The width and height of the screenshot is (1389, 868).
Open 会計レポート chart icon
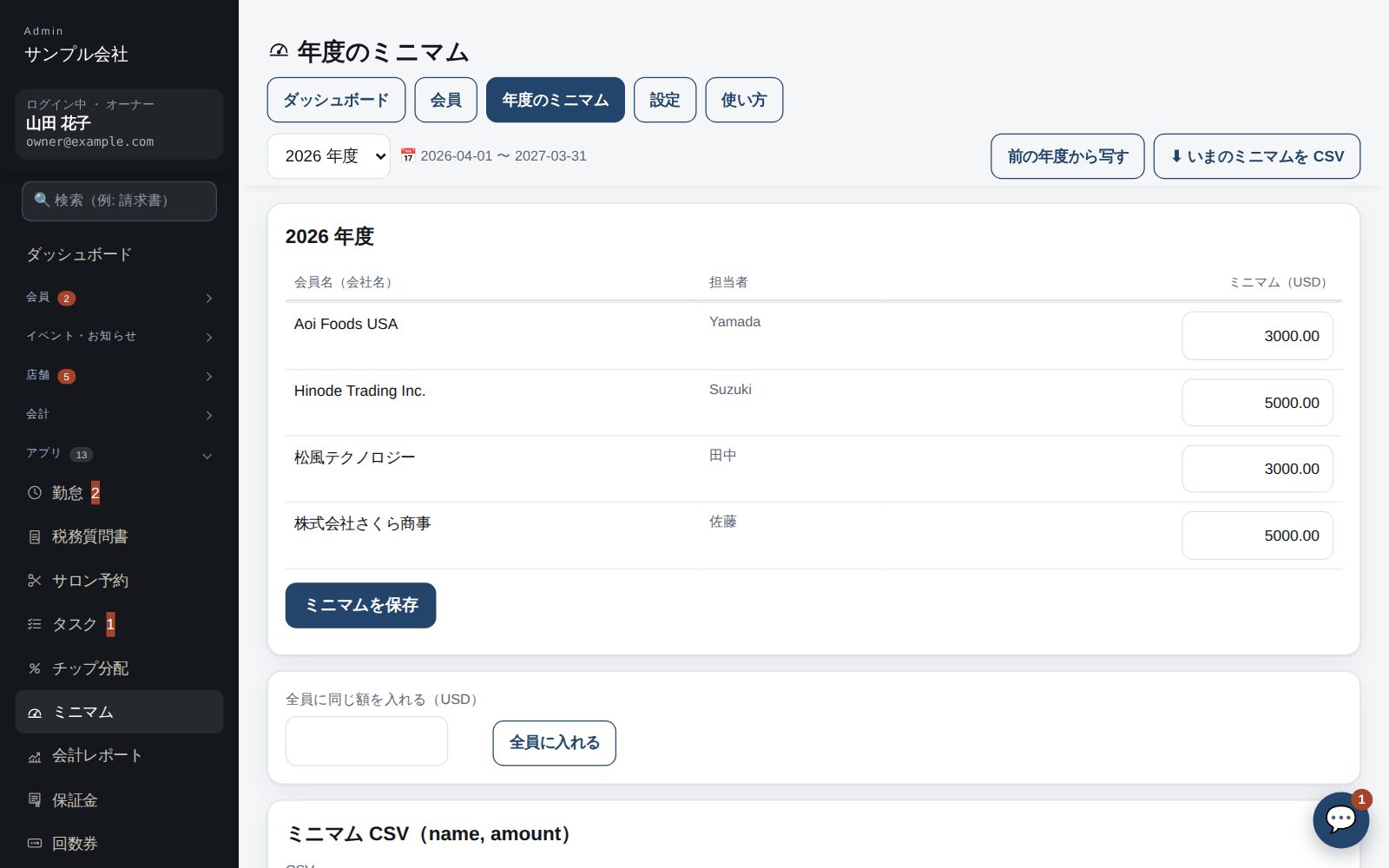(x=35, y=756)
